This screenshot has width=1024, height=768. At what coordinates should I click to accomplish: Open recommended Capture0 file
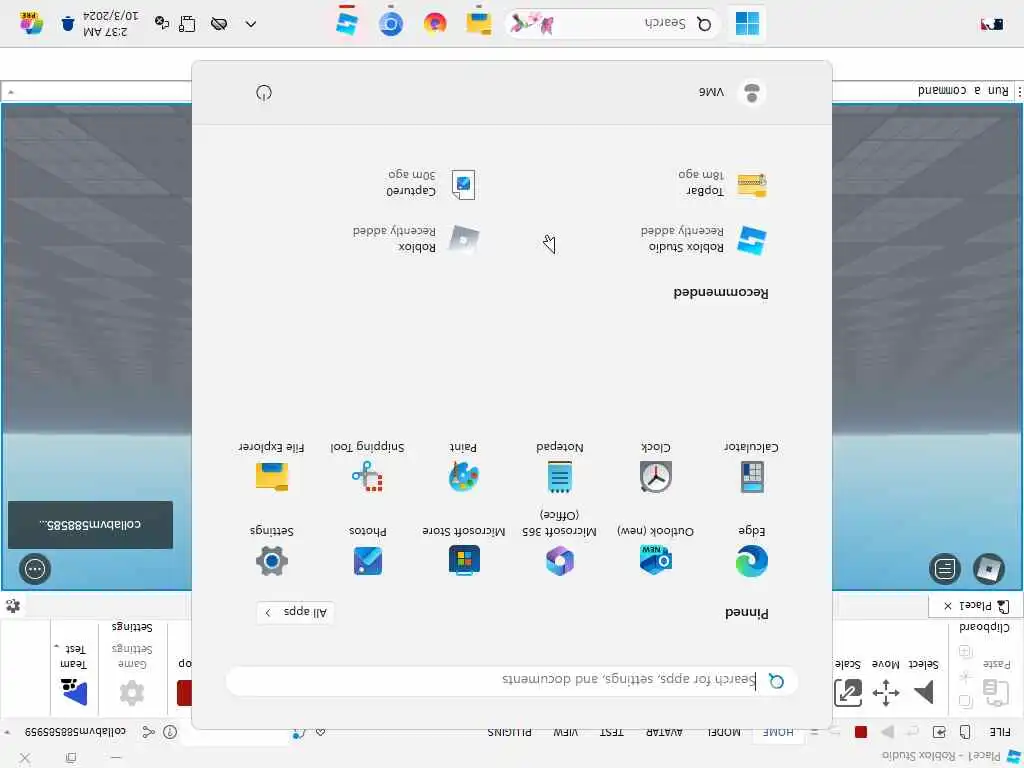click(x=431, y=183)
